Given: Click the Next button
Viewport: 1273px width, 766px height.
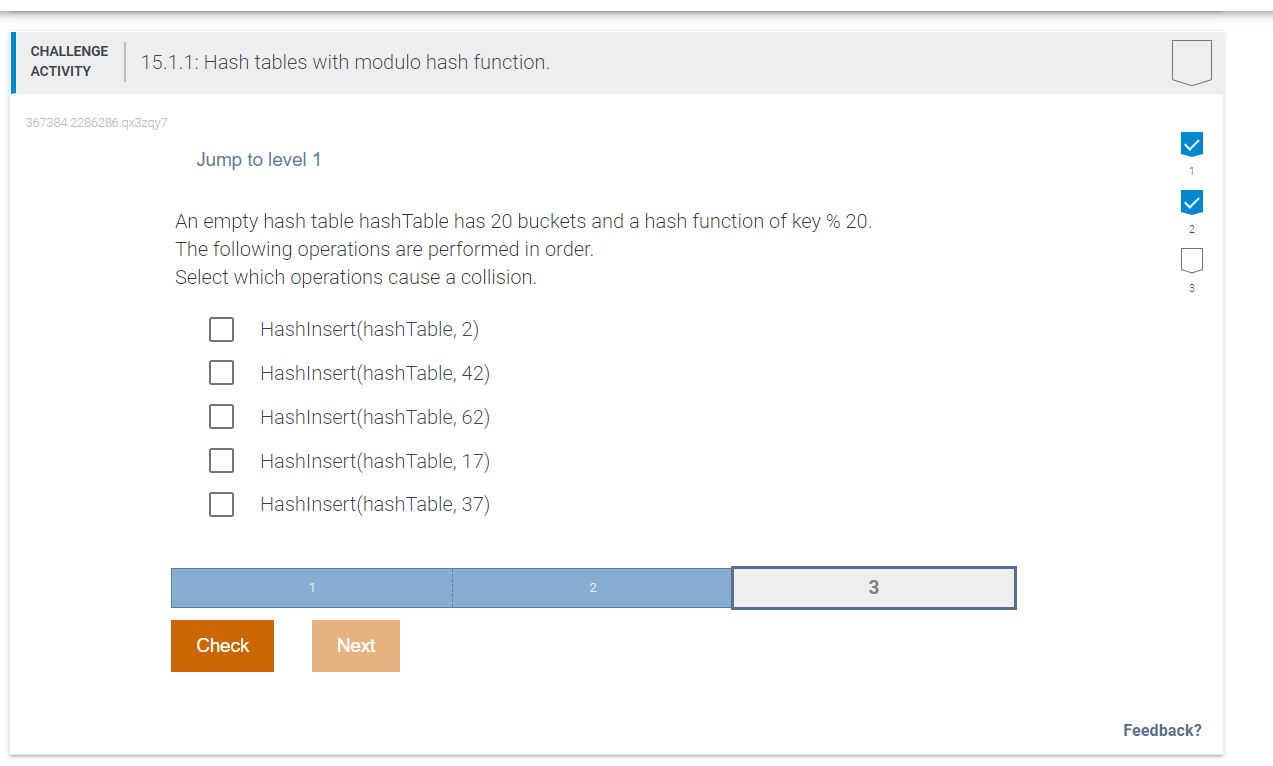Looking at the screenshot, I should [355, 645].
